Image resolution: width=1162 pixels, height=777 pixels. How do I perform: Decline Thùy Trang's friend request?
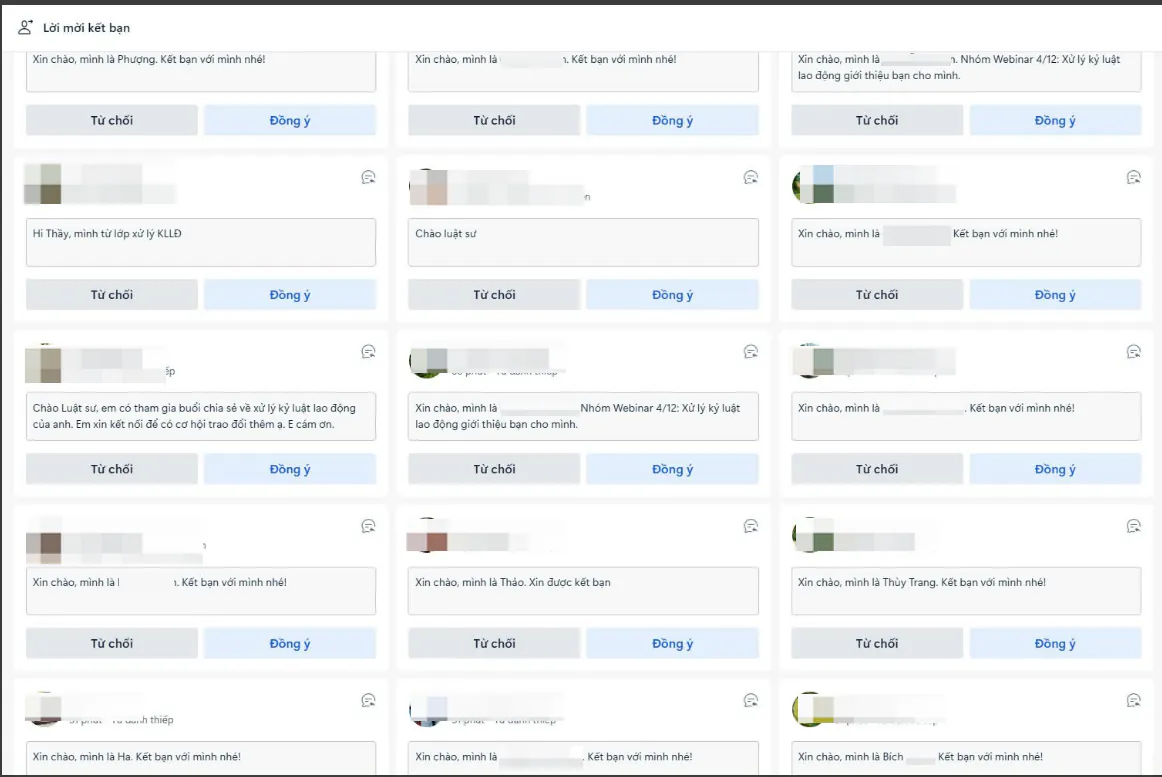876,644
